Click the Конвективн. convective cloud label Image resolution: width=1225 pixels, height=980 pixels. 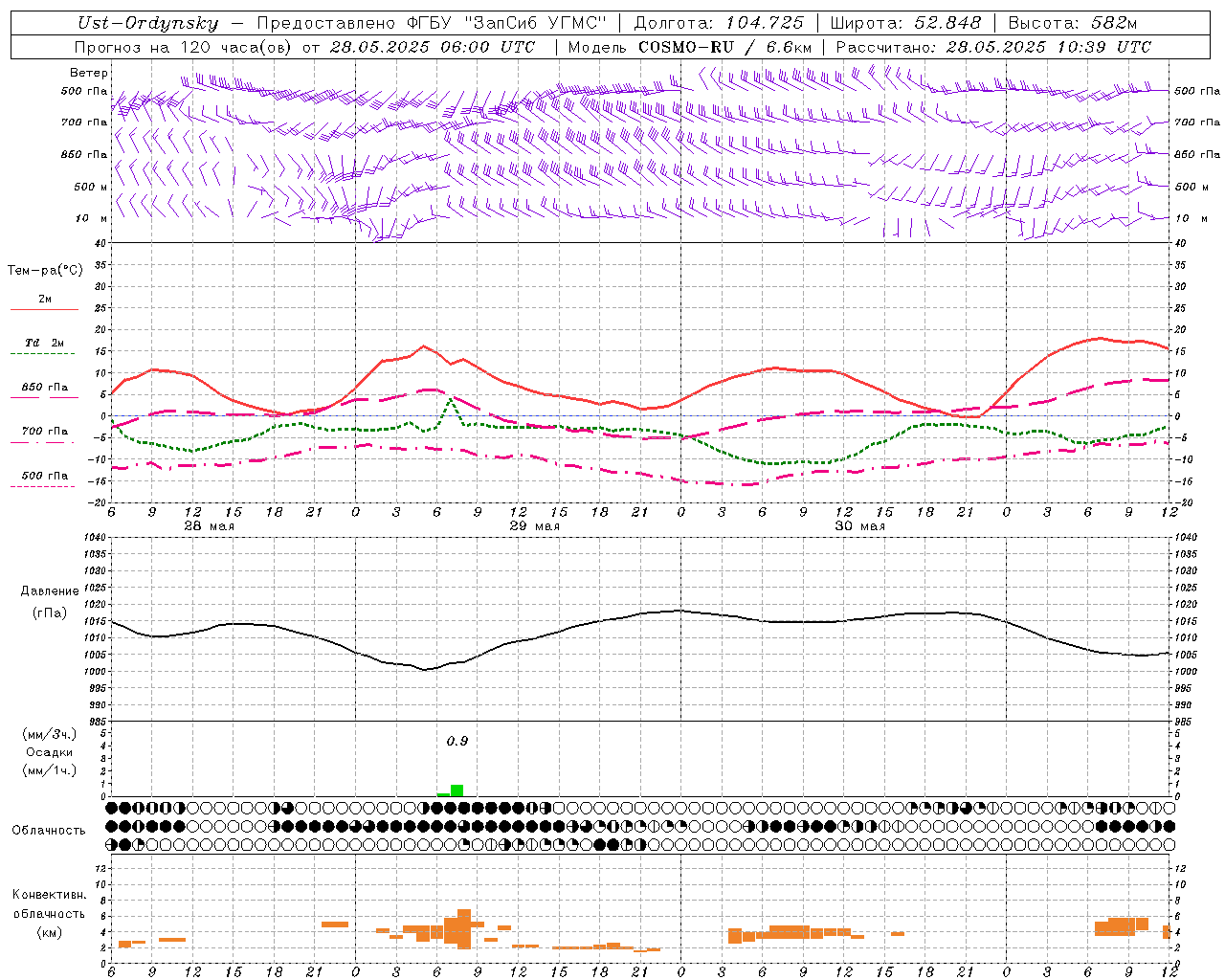49,895
